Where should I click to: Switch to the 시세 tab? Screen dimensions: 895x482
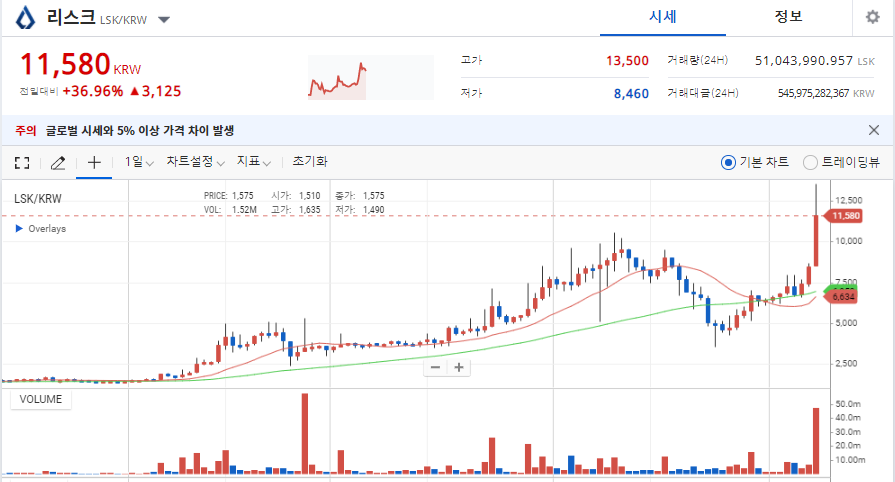coord(663,18)
